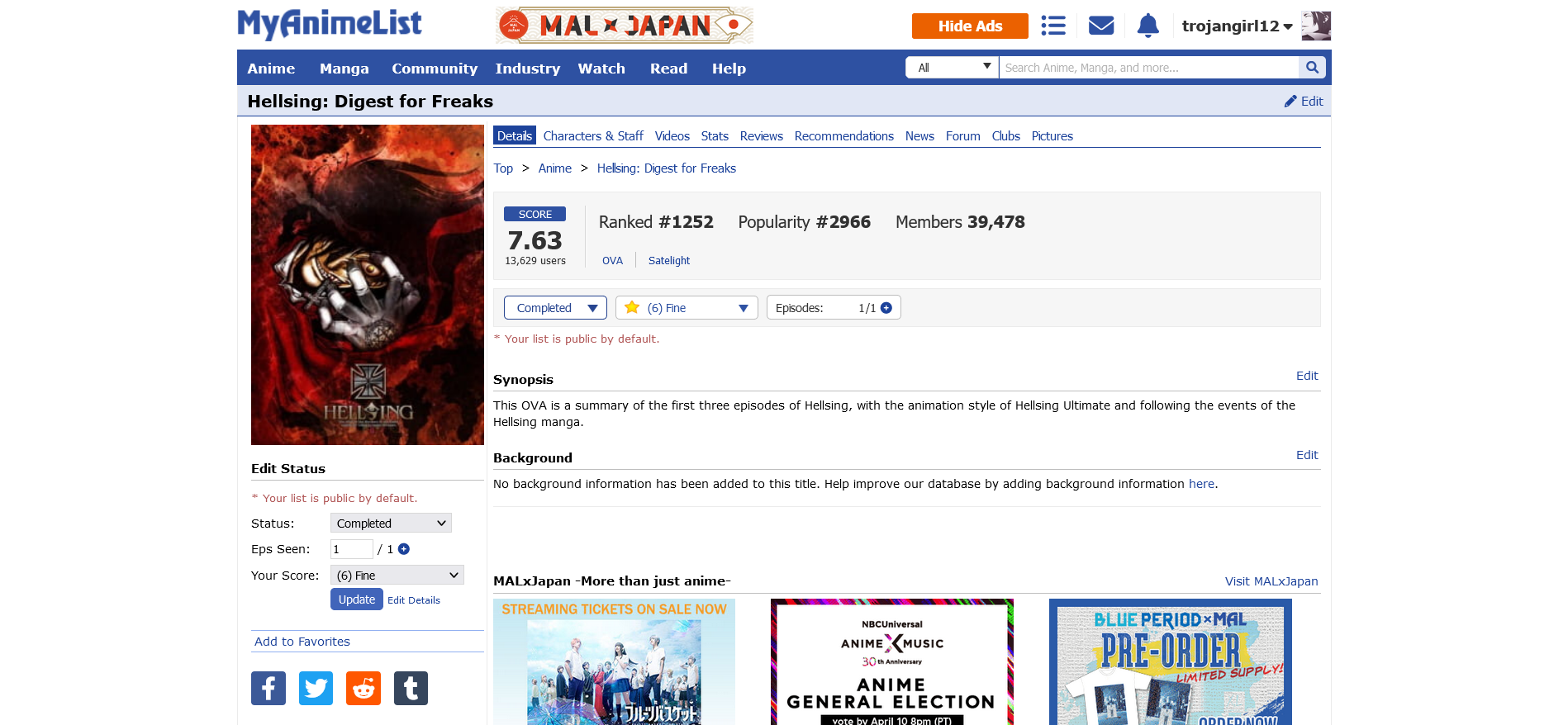The height and width of the screenshot is (725, 1568).
Task: Open the list menu icon in header
Action: (1052, 26)
